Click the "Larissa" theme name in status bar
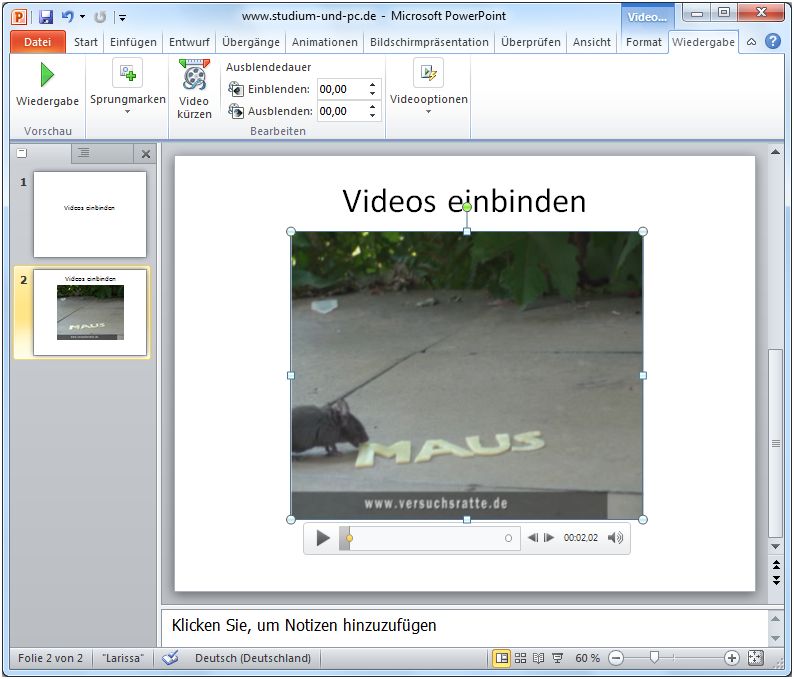The height and width of the screenshot is (679, 794). tap(123, 658)
